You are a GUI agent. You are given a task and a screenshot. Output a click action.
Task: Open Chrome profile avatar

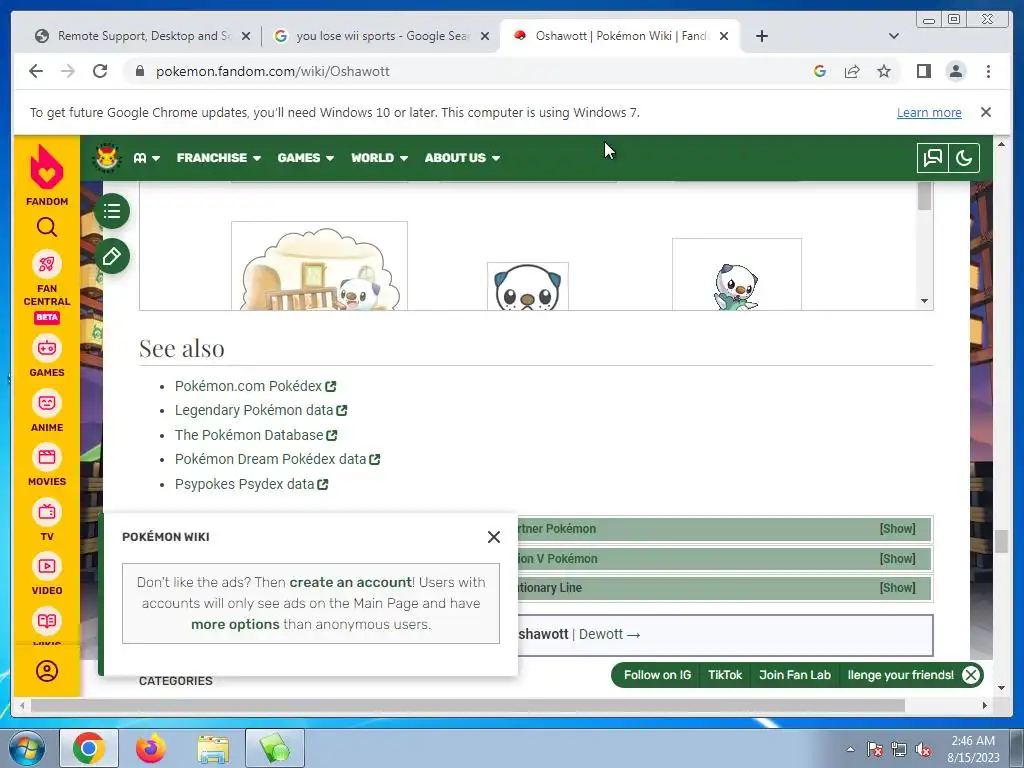tap(955, 71)
